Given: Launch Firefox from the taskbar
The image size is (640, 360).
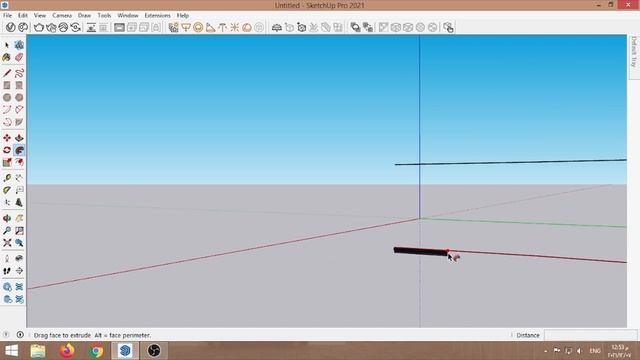Looking at the screenshot, I should 67,351.
